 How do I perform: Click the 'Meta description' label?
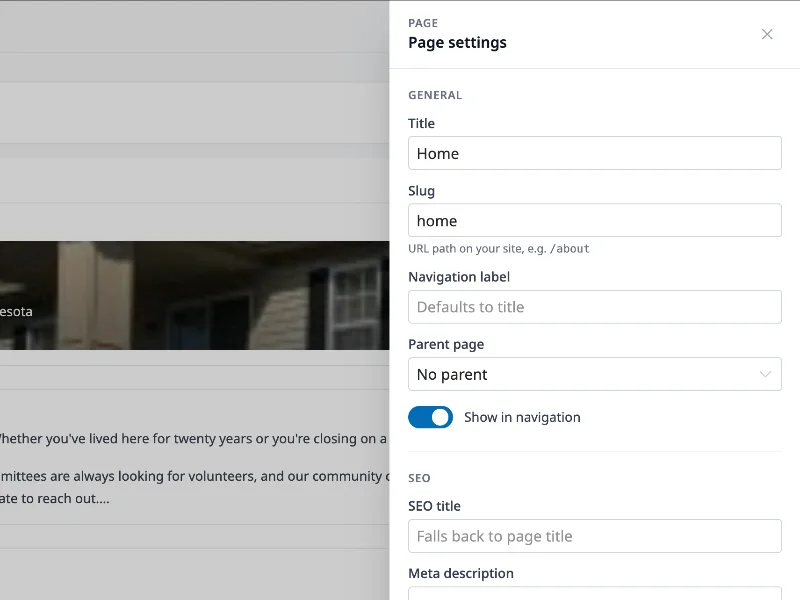[x=461, y=573]
